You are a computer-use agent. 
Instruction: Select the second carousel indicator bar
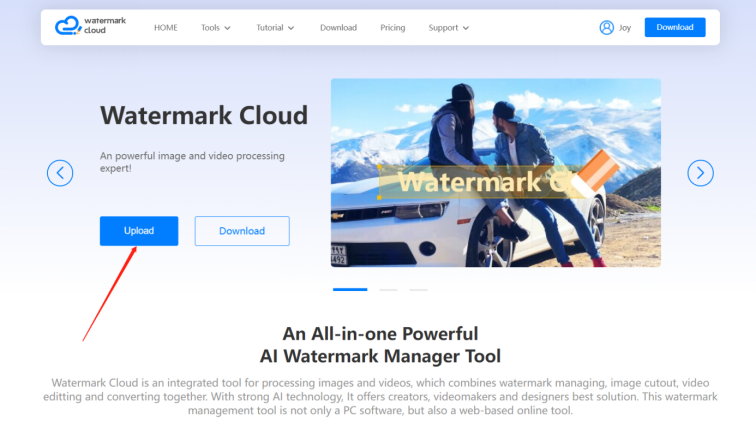[388, 290]
